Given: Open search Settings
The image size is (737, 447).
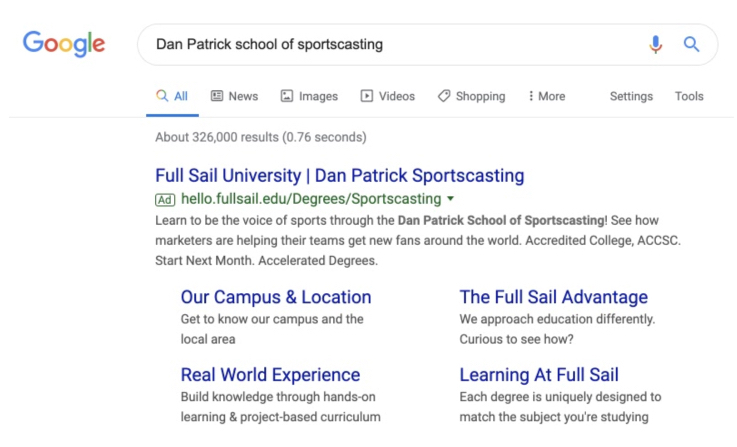Looking at the screenshot, I should [x=631, y=96].
